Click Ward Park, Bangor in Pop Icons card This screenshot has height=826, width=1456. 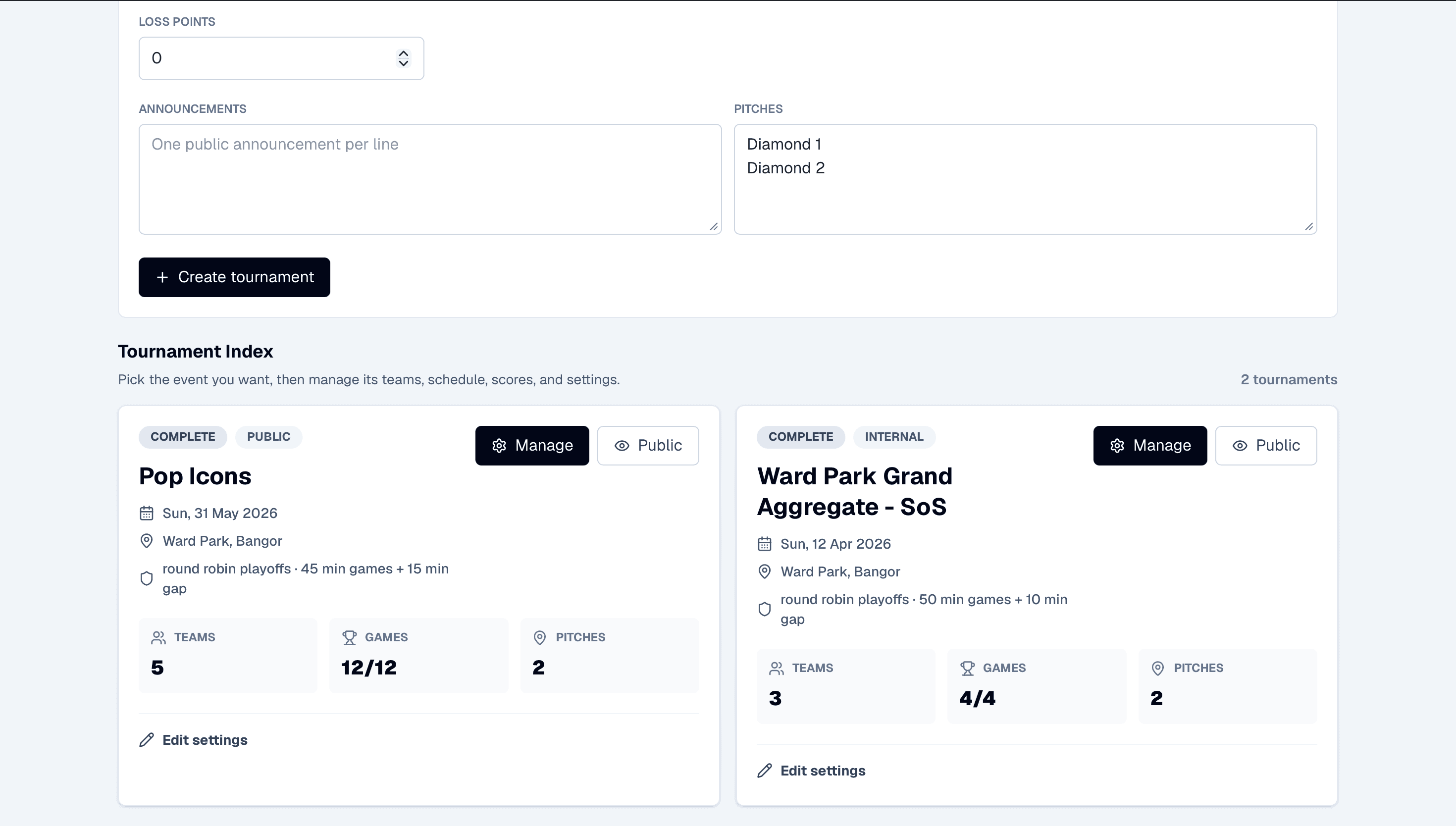point(222,541)
